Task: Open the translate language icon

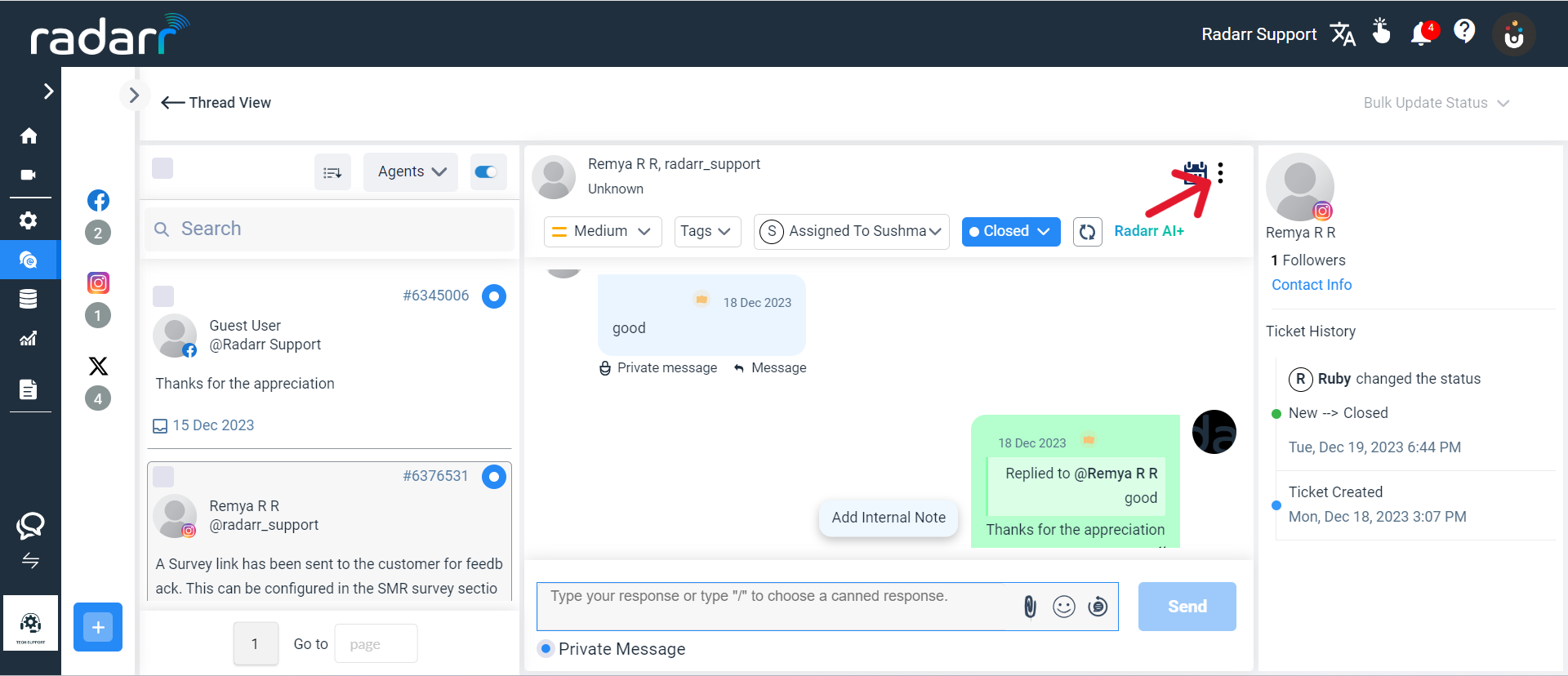Action: tap(1343, 34)
